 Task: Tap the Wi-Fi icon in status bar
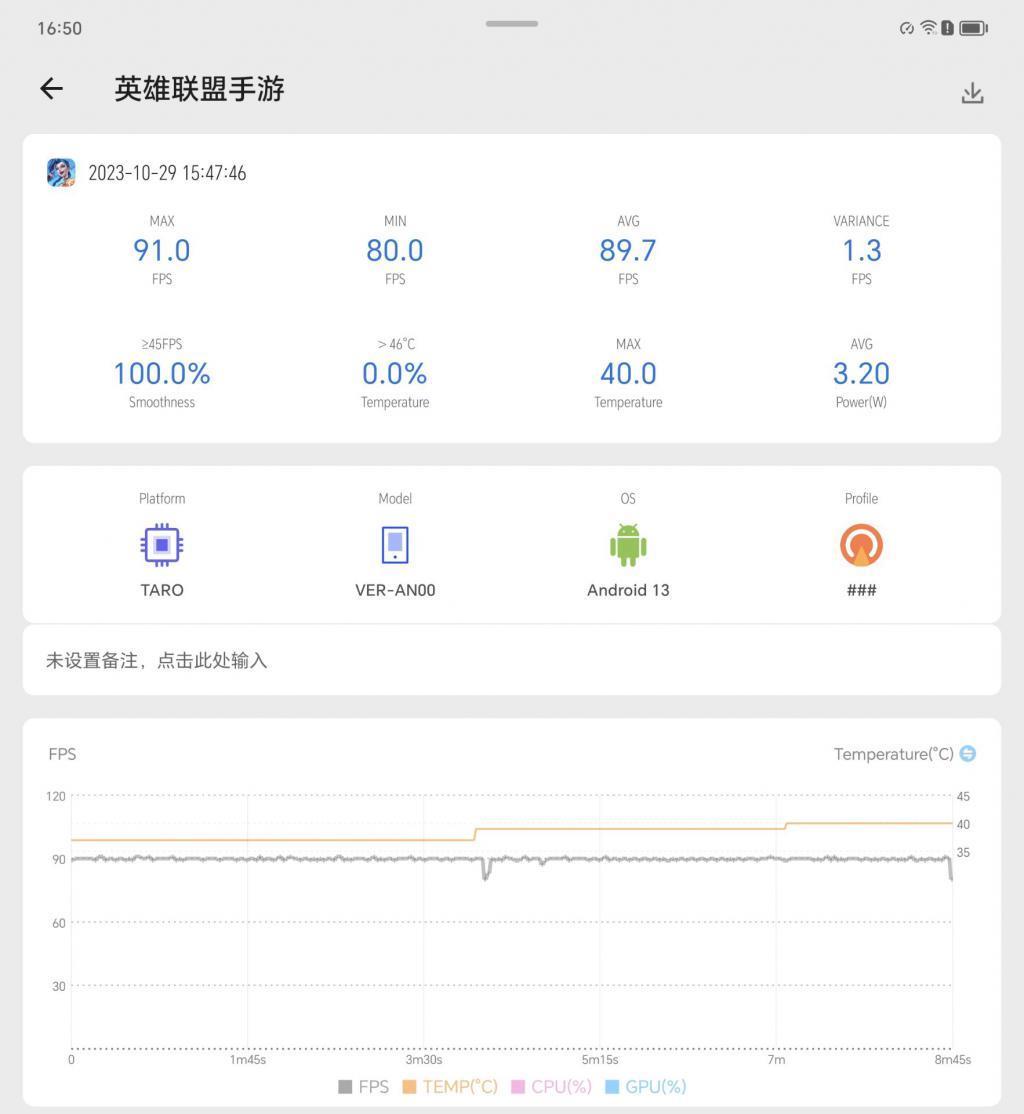click(928, 28)
